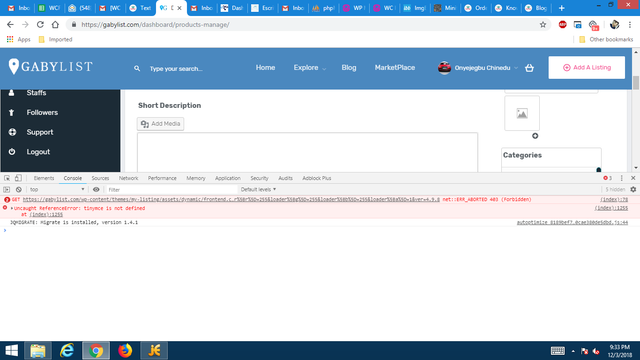
Task: Open Other bookmarks folder
Action: [x=606, y=39]
